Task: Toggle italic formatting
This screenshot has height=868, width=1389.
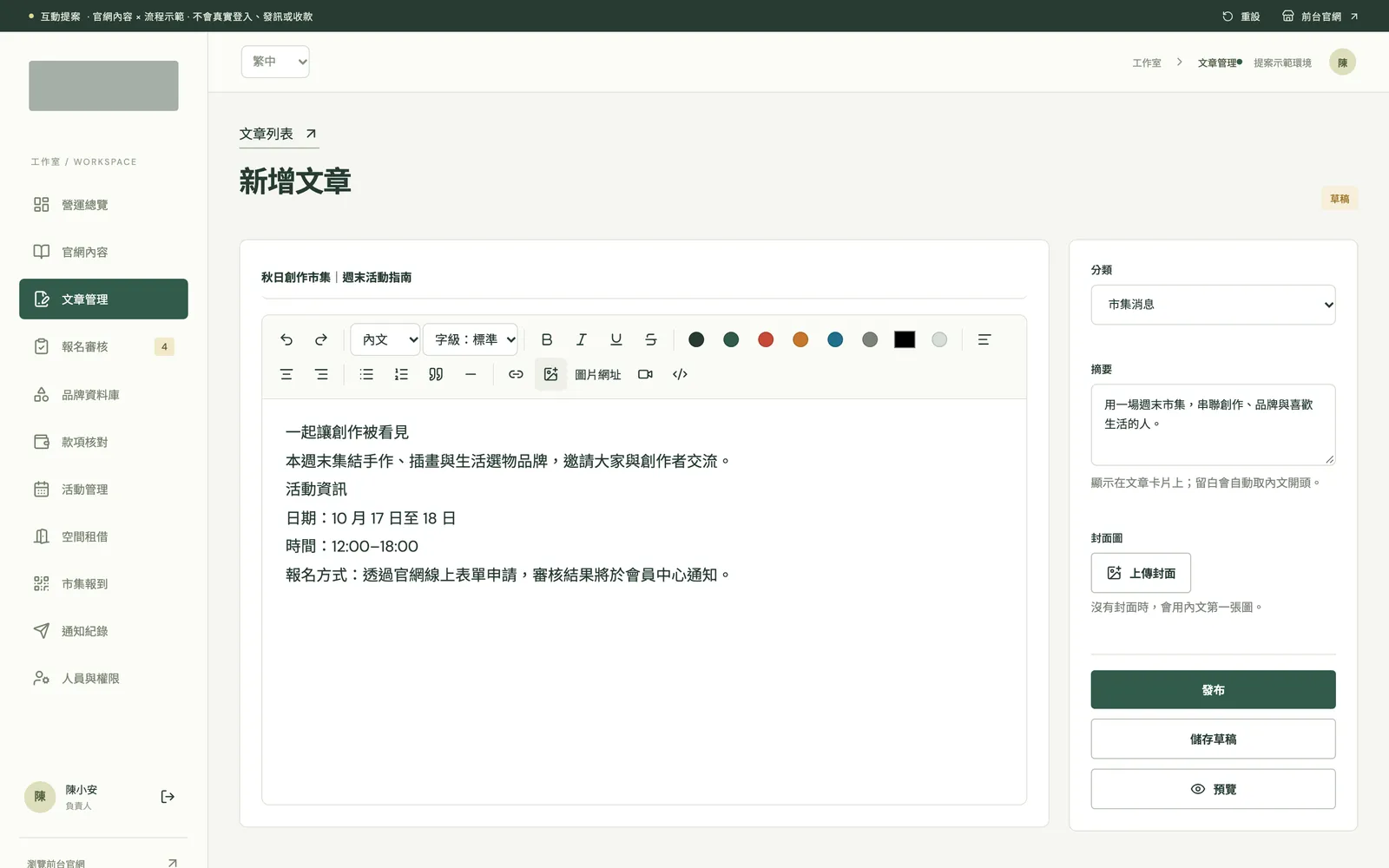Action: (x=582, y=339)
